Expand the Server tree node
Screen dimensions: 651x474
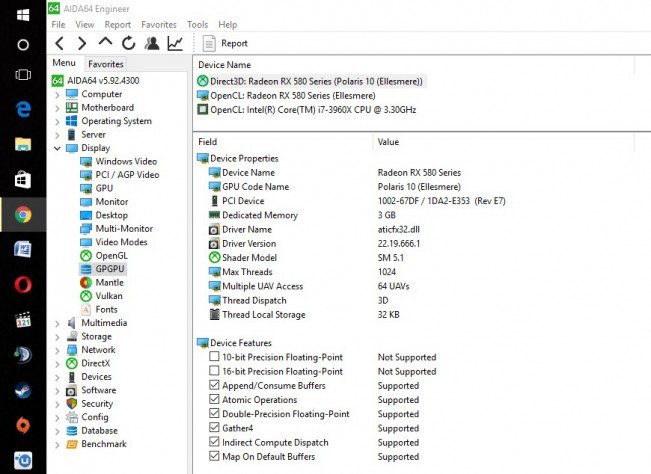[x=57, y=135]
